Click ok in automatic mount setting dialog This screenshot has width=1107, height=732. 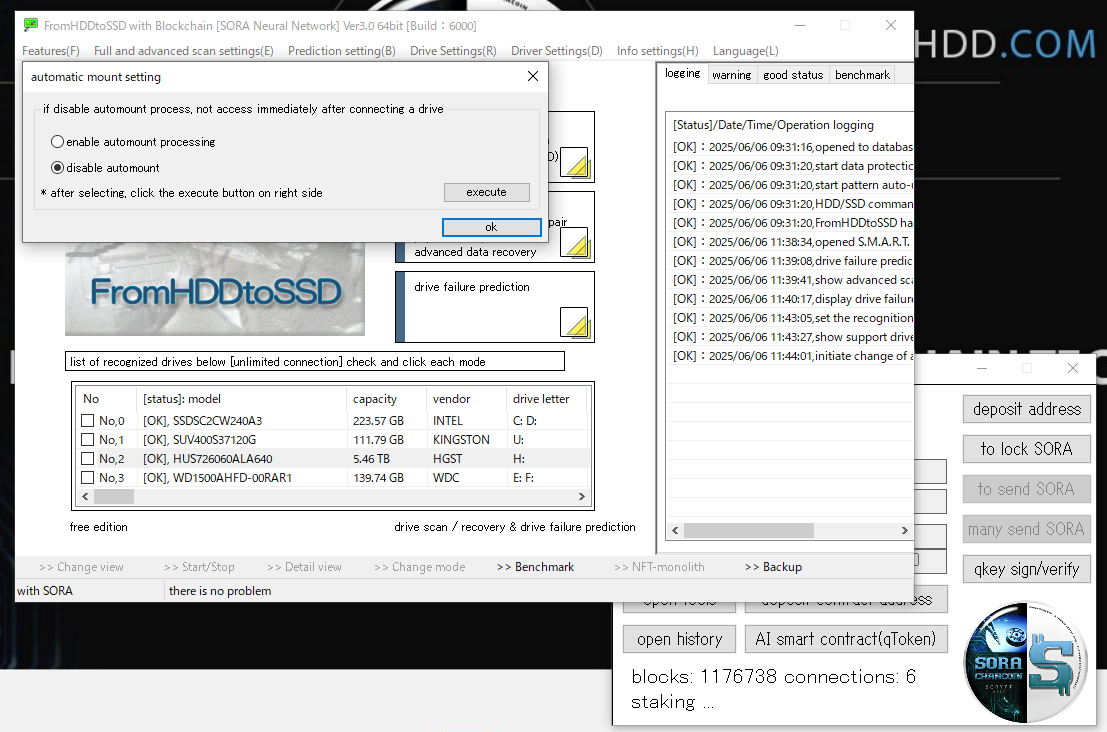(x=491, y=227)
